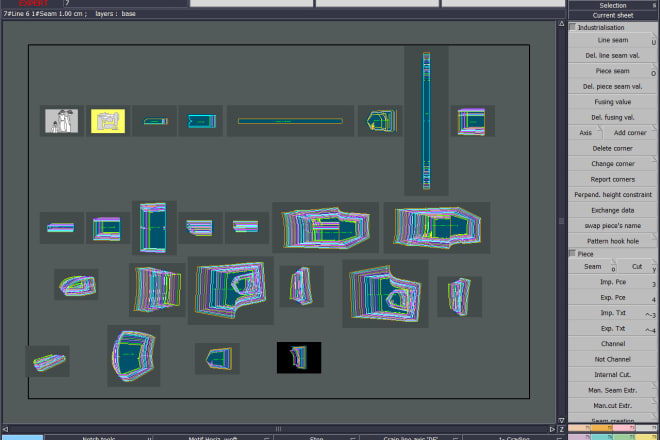Select the long horizontal strip piece sheet

(290, 121)
